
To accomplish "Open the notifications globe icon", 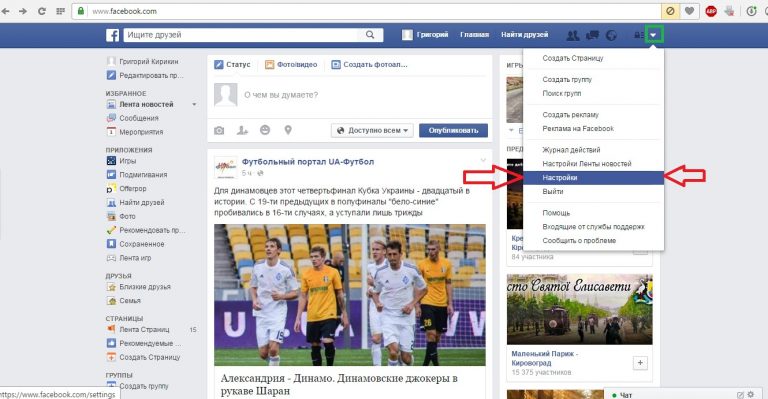I will tap(611, 35).
